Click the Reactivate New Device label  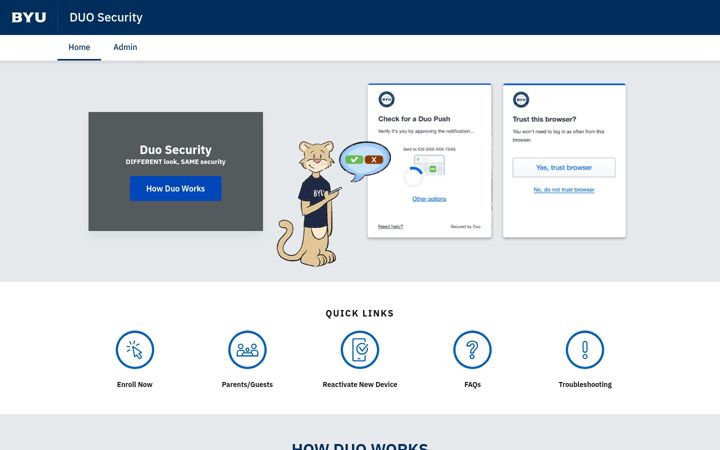point(360,384)
